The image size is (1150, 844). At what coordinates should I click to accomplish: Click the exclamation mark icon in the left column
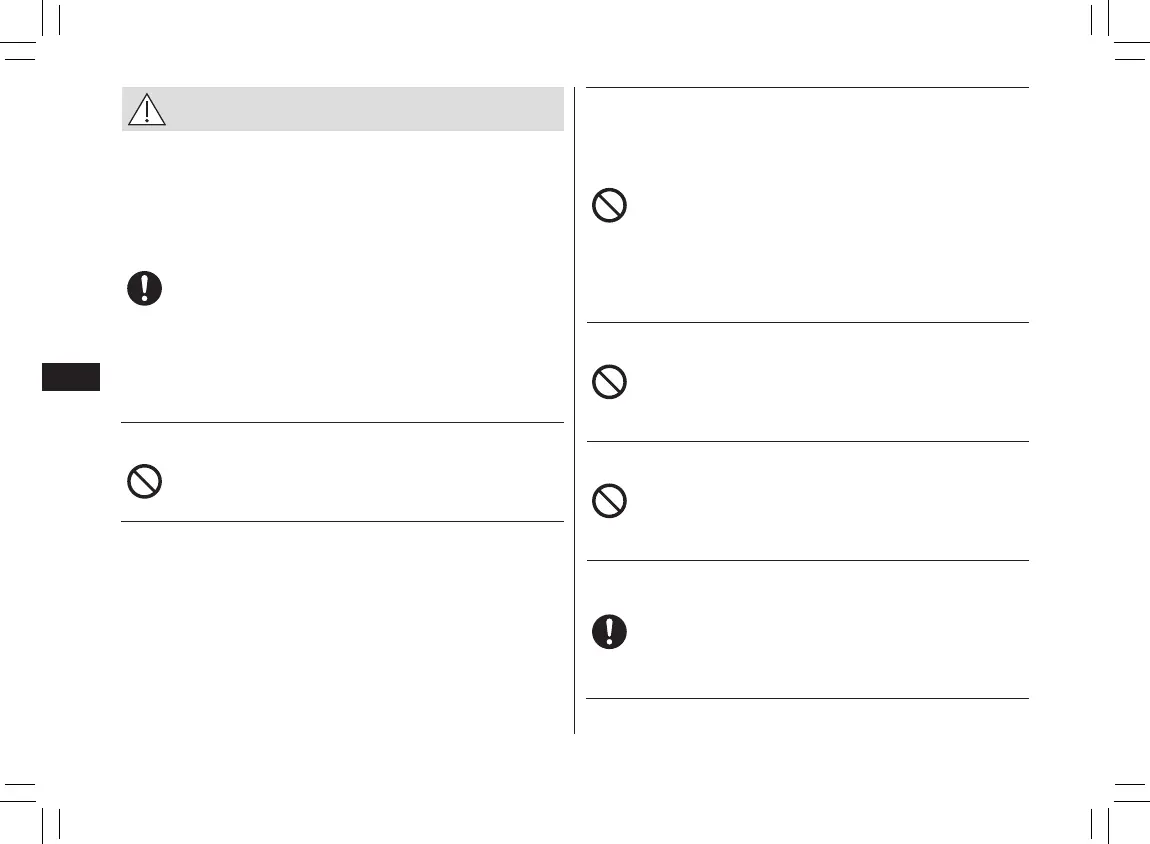pyautogui.click(x=145, y=288)
